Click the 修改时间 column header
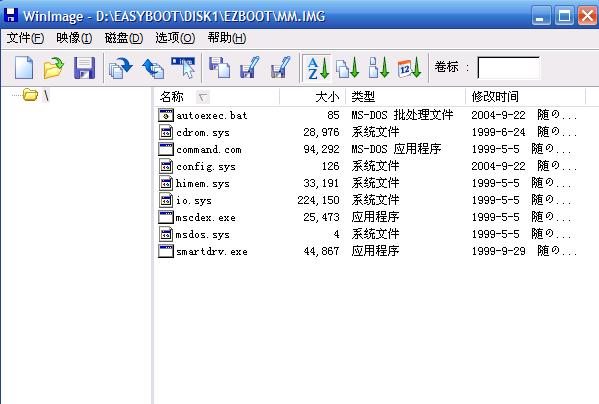Image resolution: width=599 pixels, height=404 pixels. (526, 97)
